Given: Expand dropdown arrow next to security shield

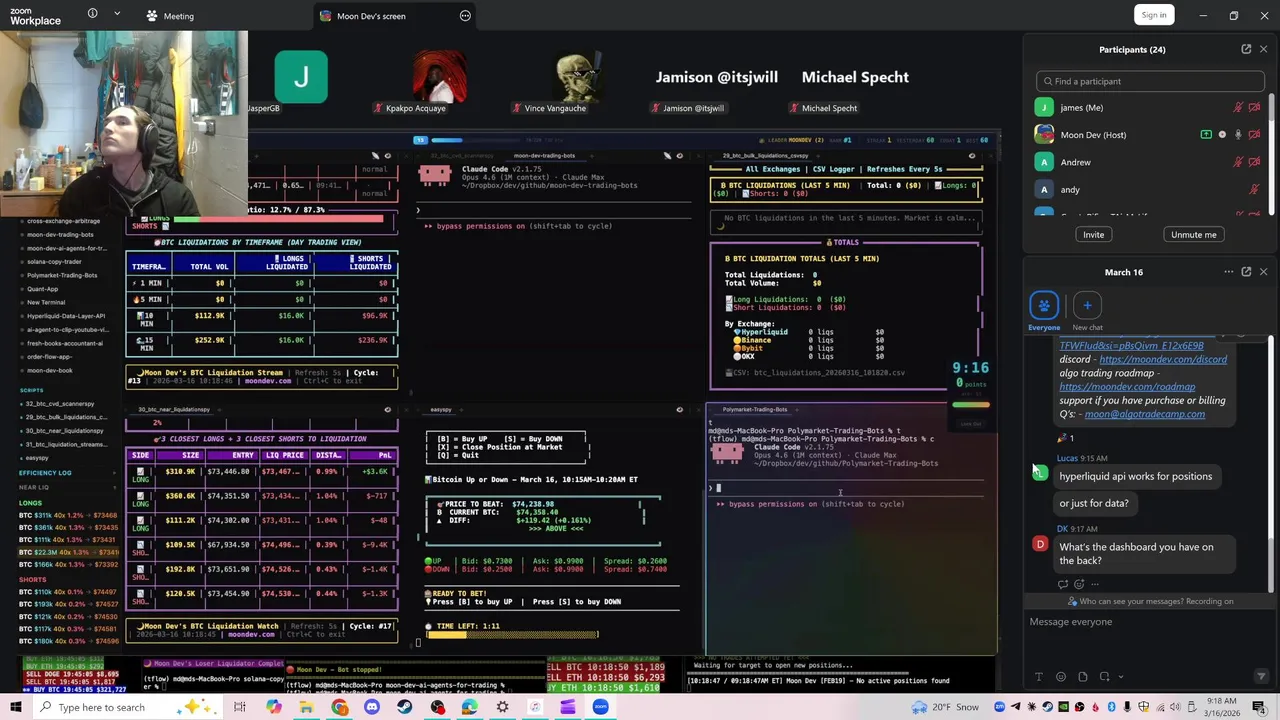Looking at the screenshot, I should coord(117,14).
